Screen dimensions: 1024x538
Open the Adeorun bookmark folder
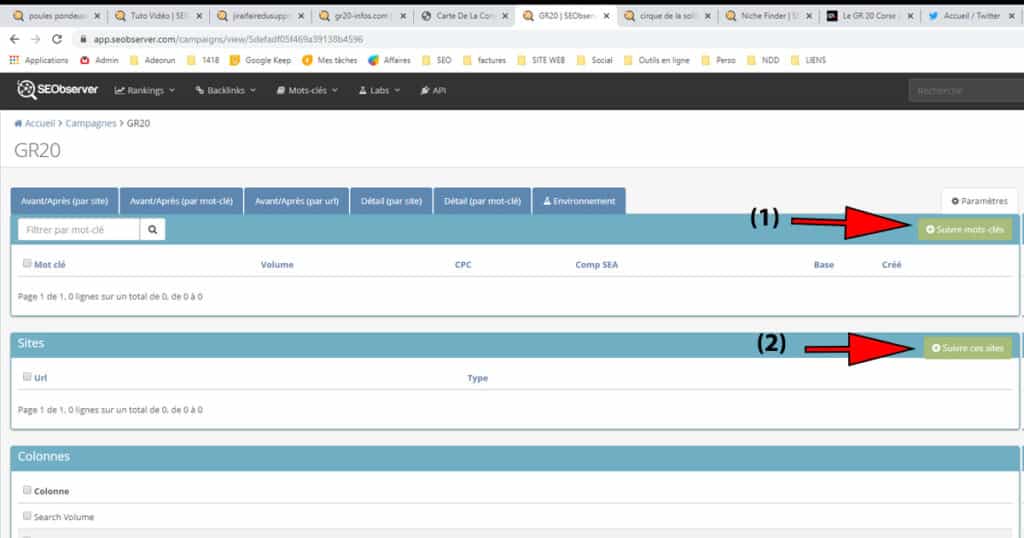153,60
